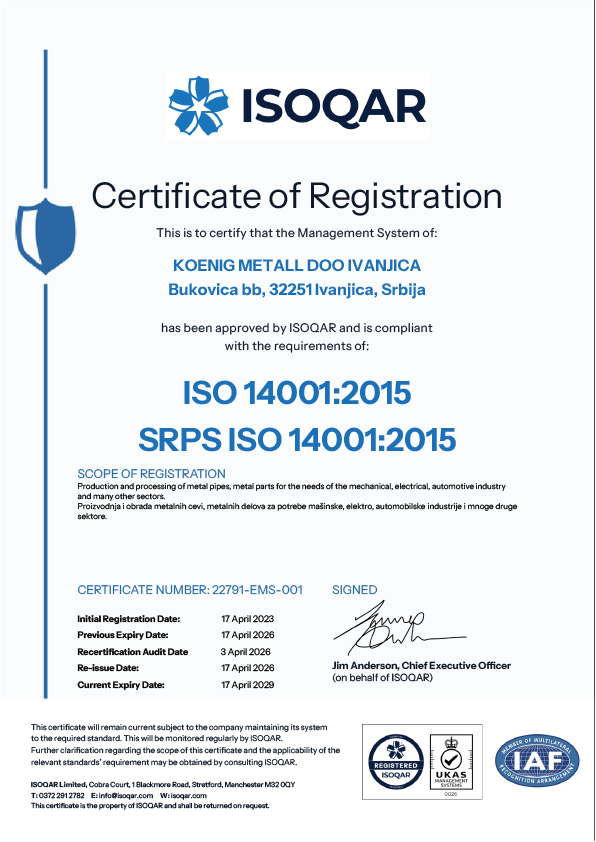Image resolution: width=596 pixels, height=842 pixels.
Task: Click the 17 April 2029 expiry value
Action: click(x=248, y=685)
